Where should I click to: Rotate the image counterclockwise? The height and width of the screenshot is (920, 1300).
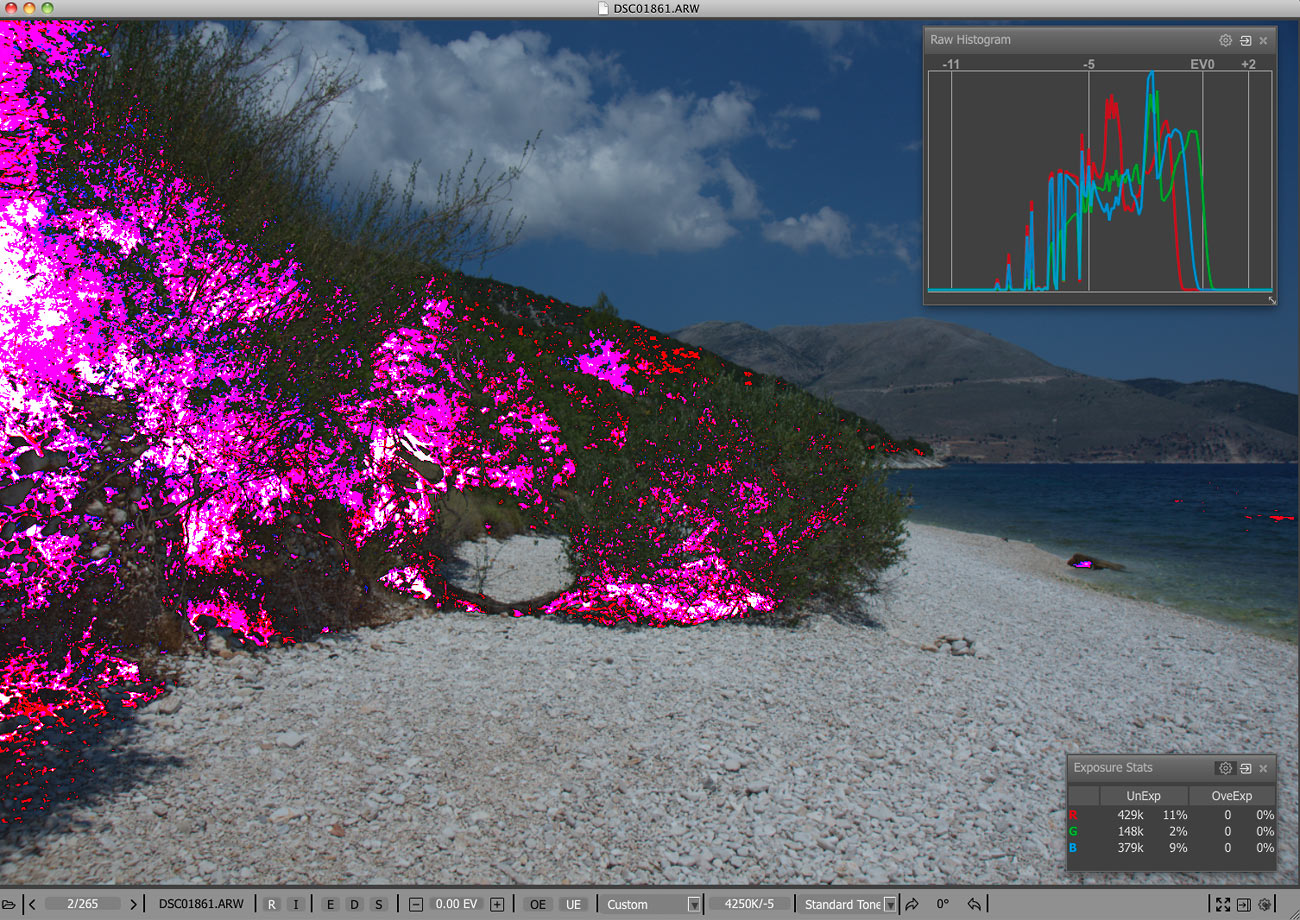(x=974, y=904)
